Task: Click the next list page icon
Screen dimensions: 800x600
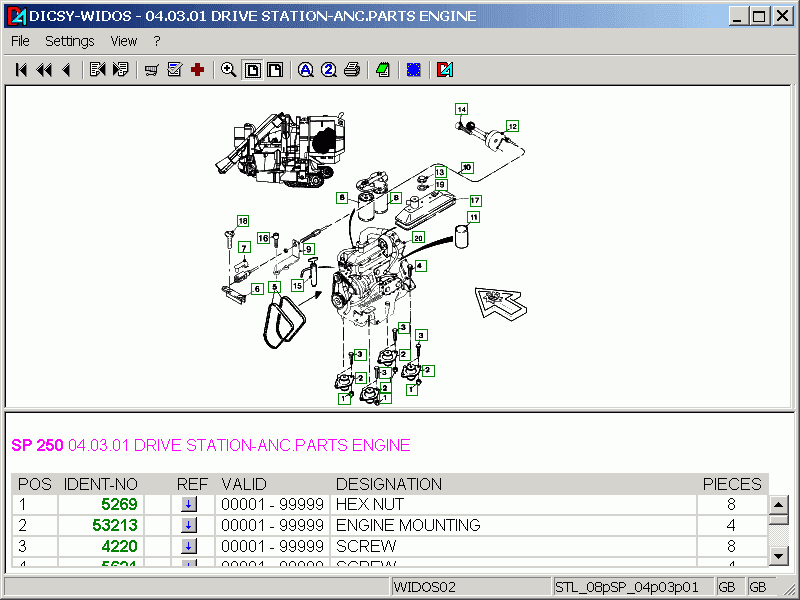Action: pos(121,69)
